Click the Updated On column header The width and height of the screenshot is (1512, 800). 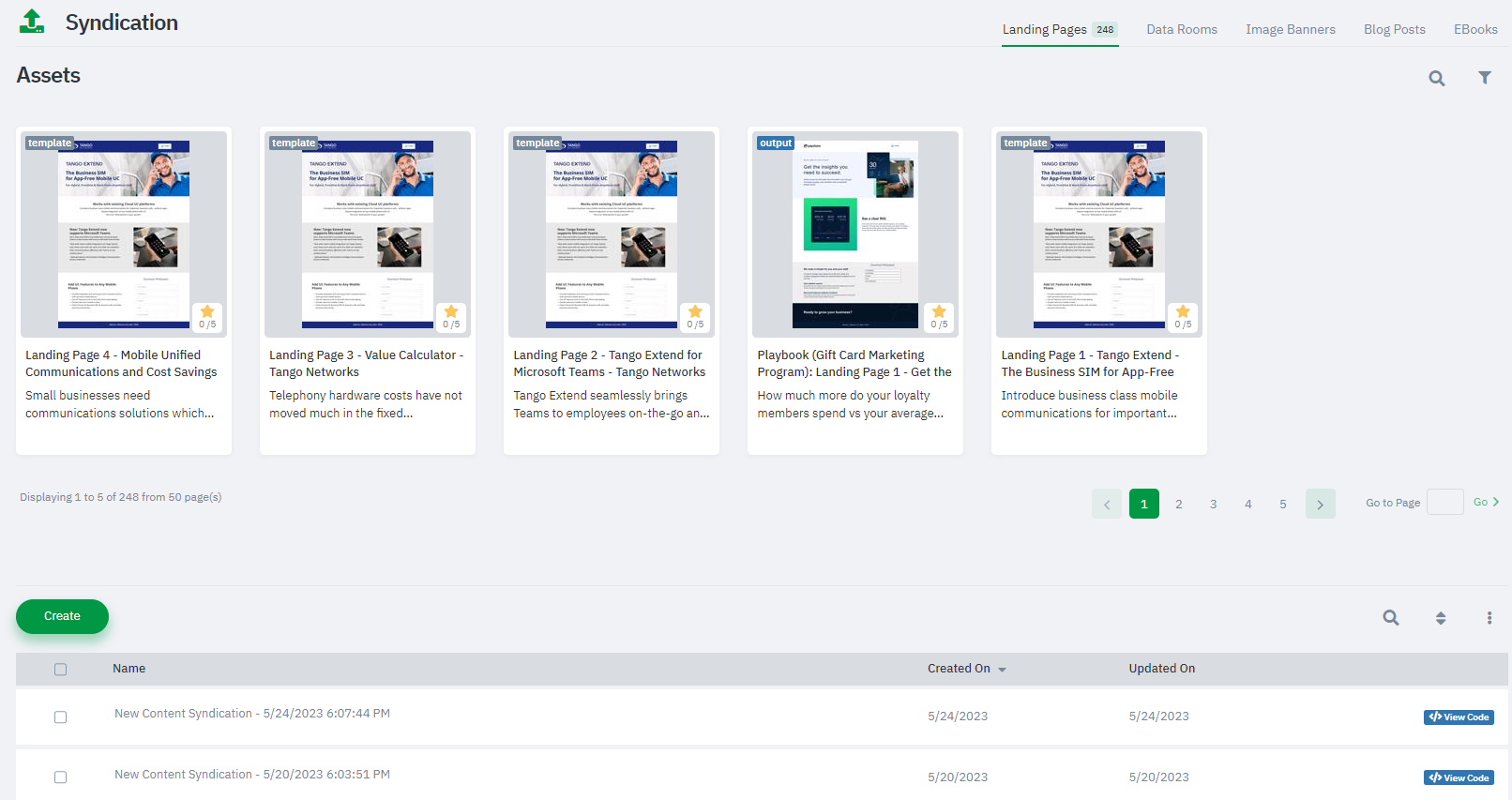click(x=1161, y=669)
